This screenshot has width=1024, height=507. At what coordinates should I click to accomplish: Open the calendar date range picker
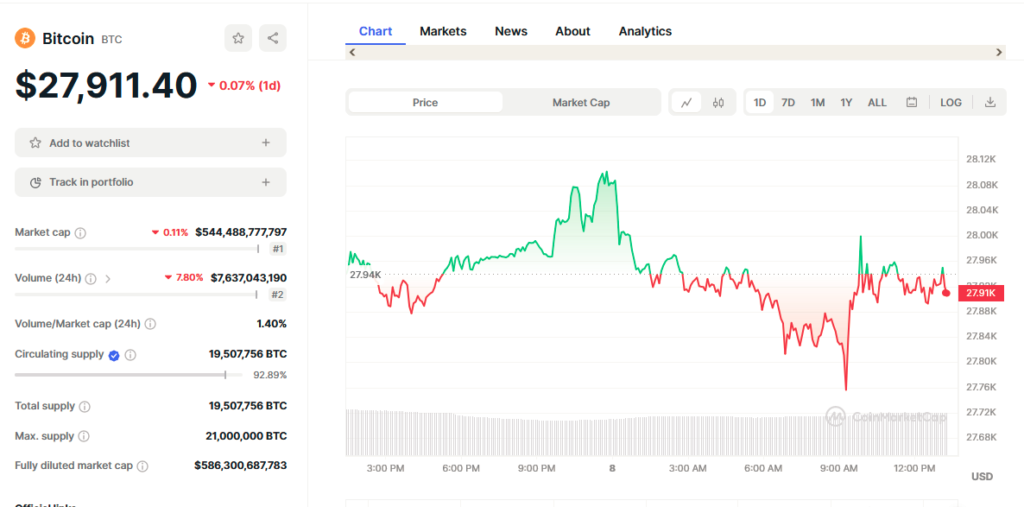912,103
